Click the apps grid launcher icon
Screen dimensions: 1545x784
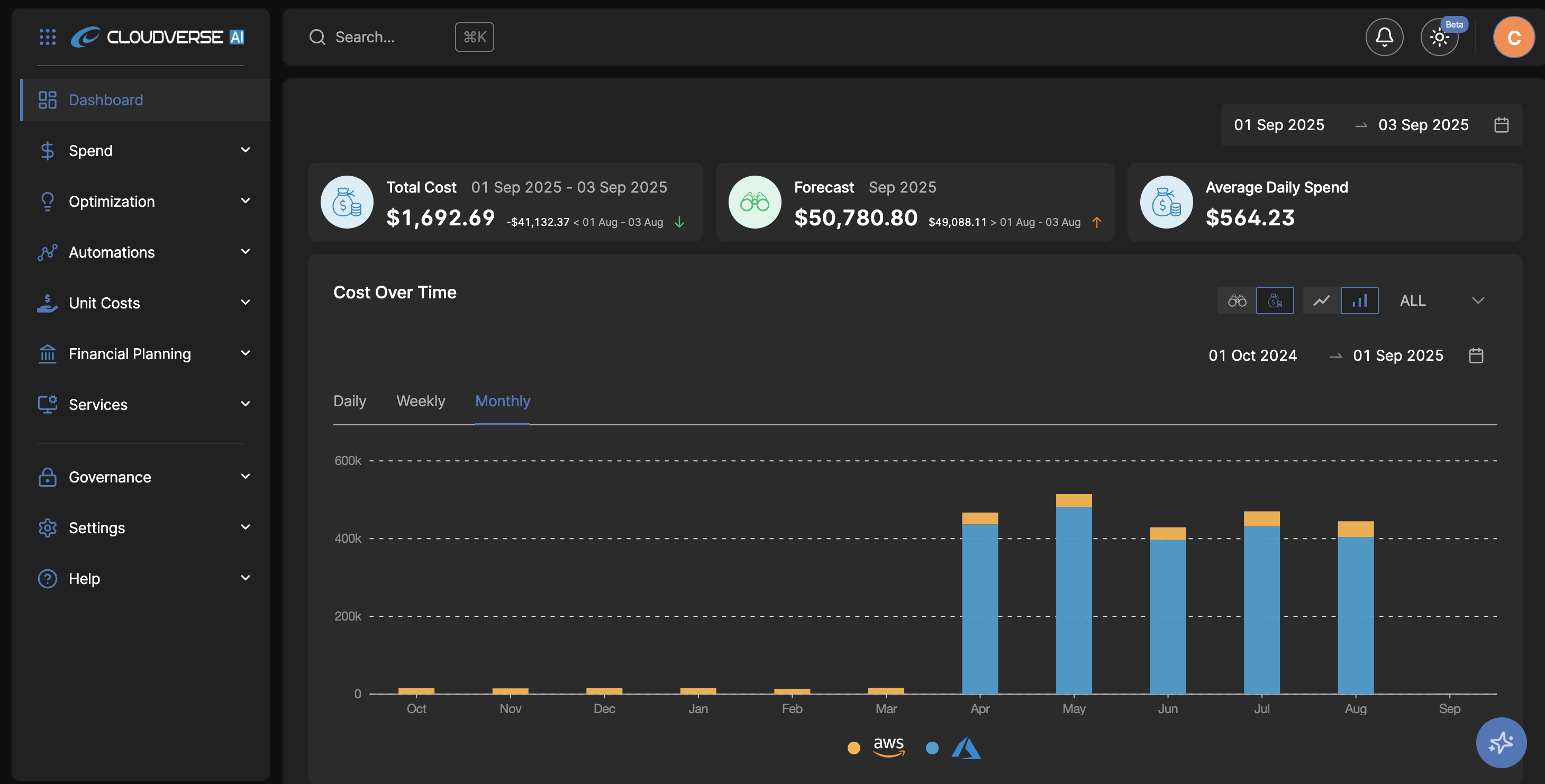tap(48, 37)
